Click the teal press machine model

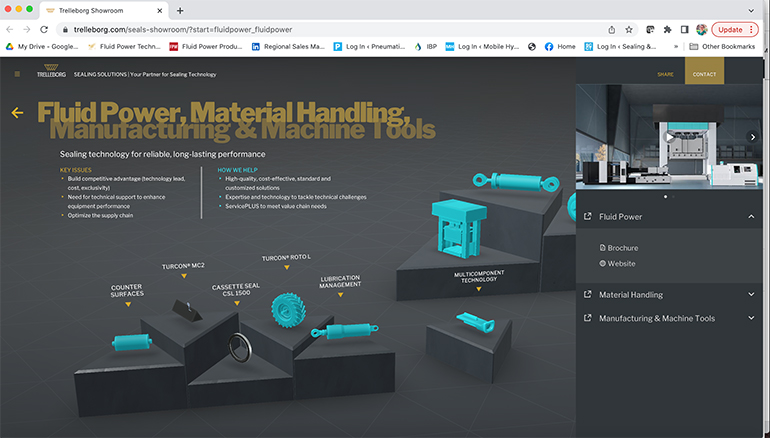pyautogui.click(x=458, y=228)
